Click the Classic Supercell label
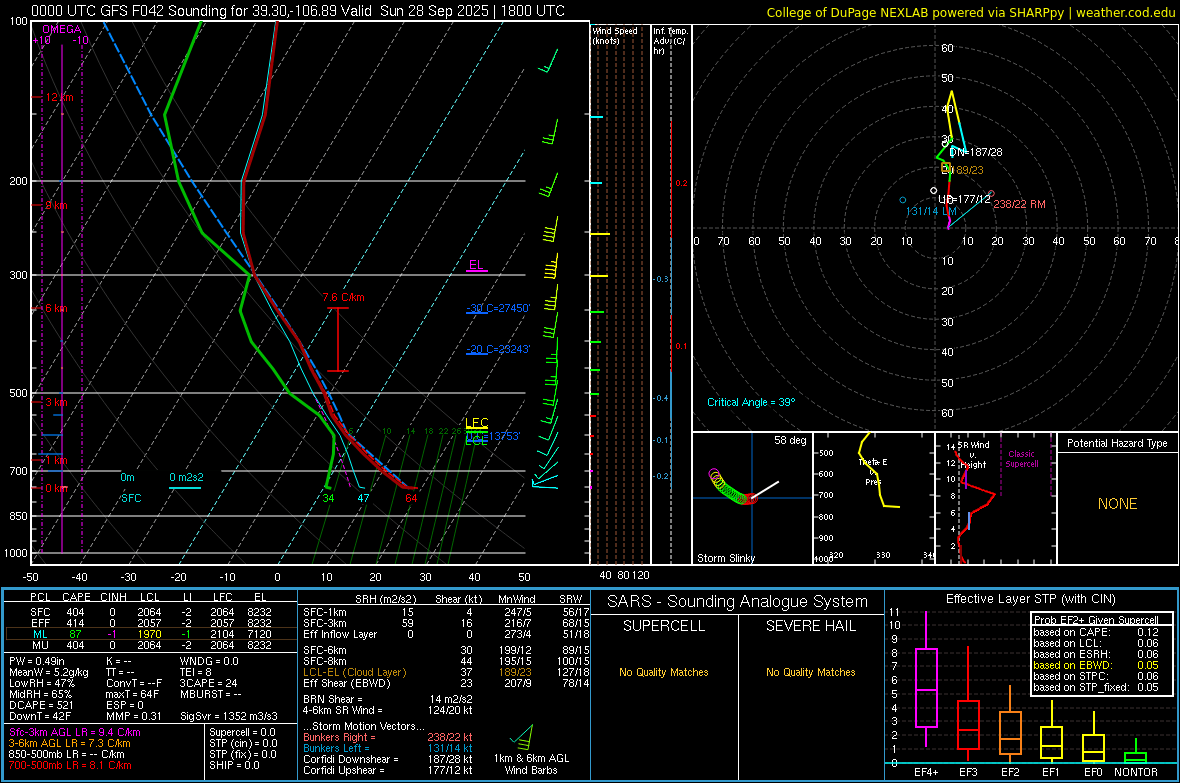1180x783 pixels. pyautogui.click(x=1021, y=459)
